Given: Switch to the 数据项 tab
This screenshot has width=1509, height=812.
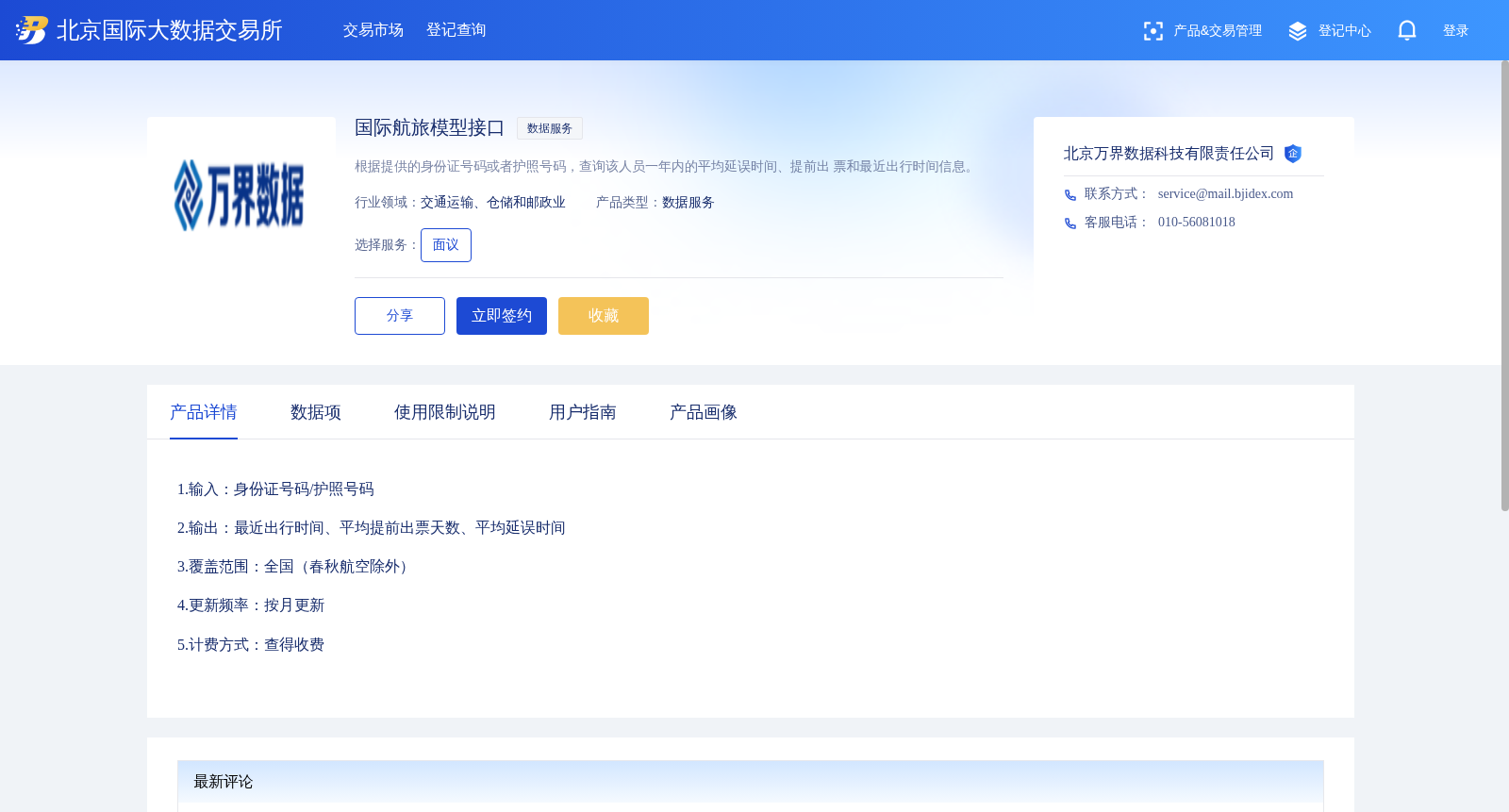Looking at the screenshot, I should click(x=316, y=412).
